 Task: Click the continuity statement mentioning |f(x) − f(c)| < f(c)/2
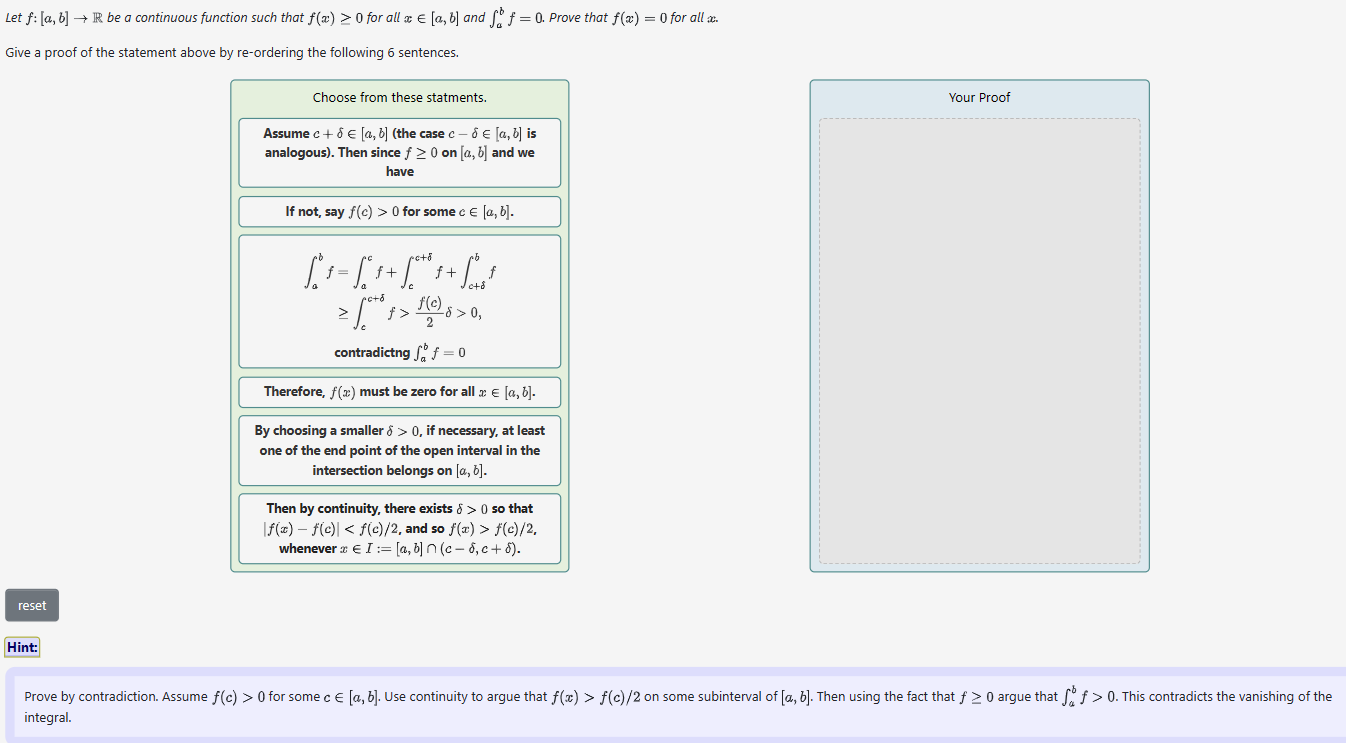[399, 528]
